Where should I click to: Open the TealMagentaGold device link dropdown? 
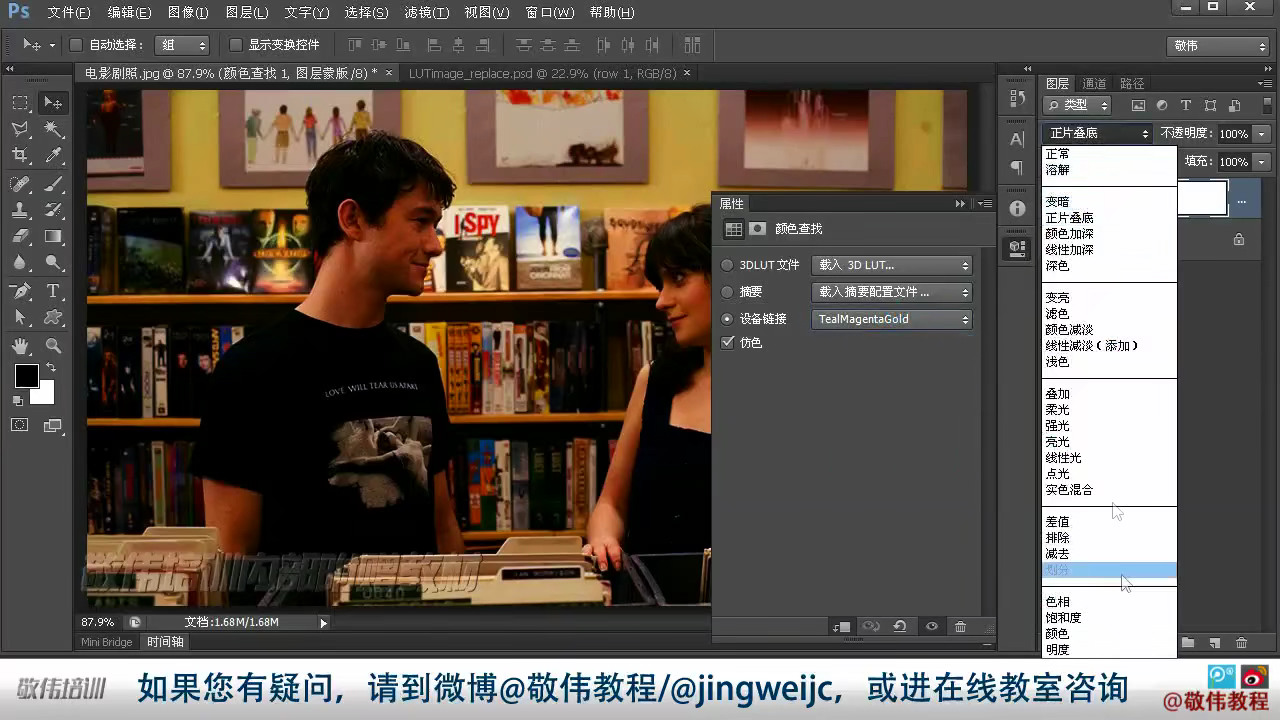(x=892, y=319)
